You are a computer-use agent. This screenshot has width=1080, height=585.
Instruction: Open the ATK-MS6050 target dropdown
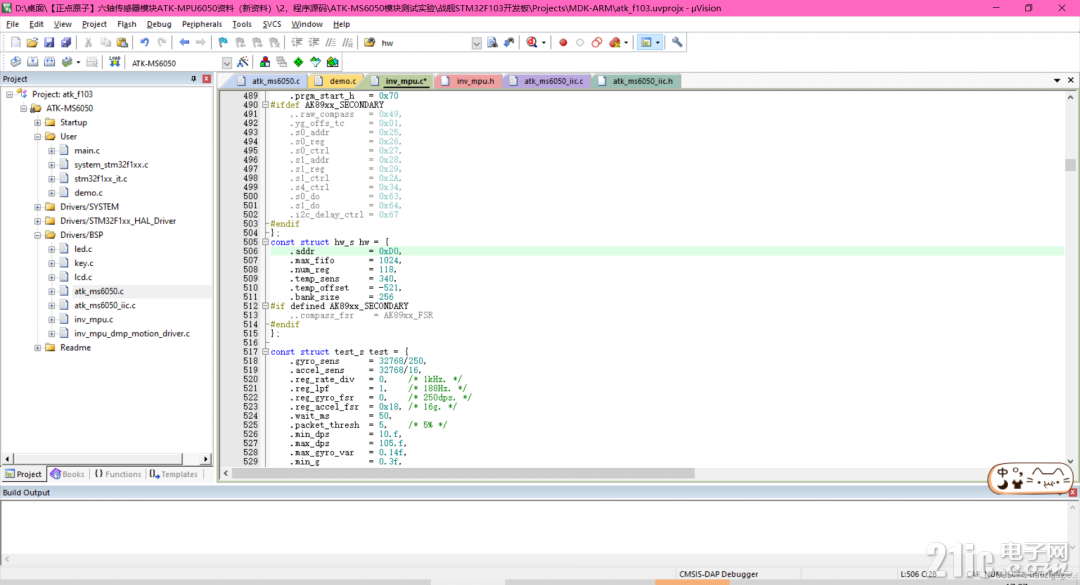point(227,63)
